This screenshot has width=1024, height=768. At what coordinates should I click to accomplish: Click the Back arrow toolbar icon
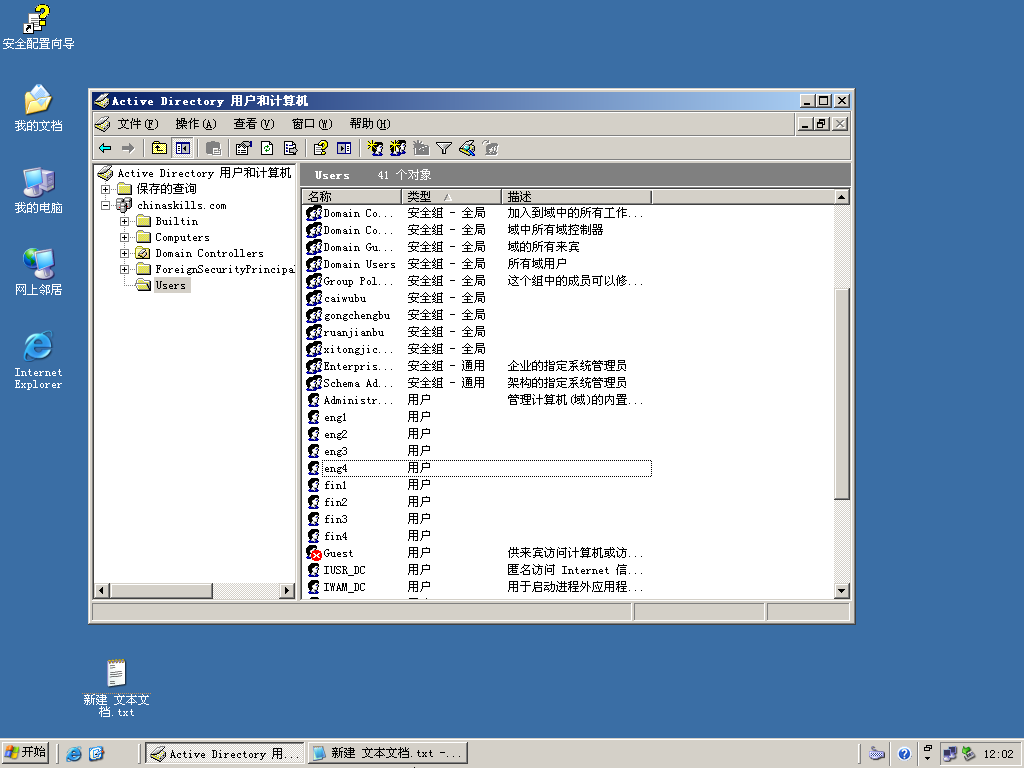click(x=105, y=148)
